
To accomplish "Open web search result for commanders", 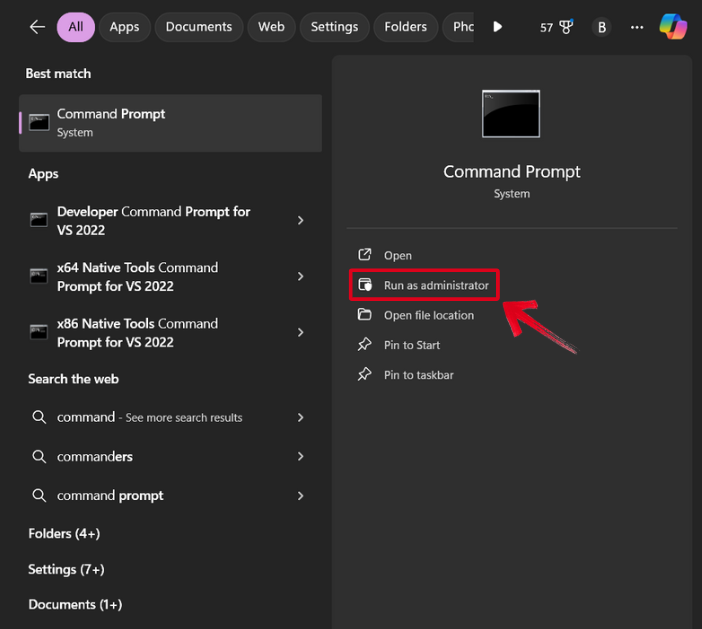I will [95, 456].
